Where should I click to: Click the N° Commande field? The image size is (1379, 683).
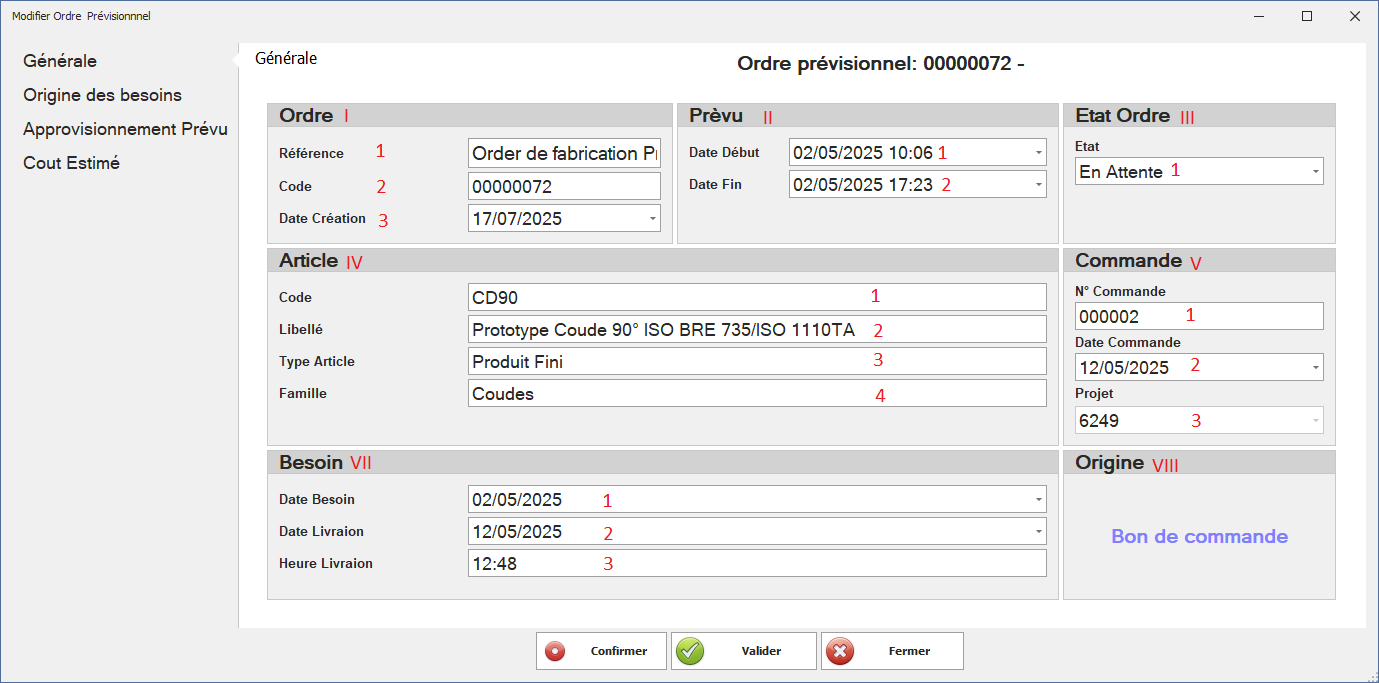[x=1198, y=316]
